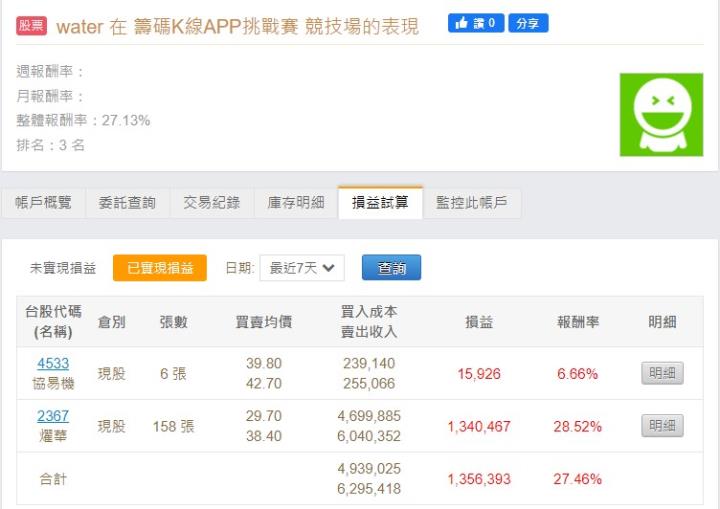Image resolution: width=720 pixels, height=509 pixels.
Task: Click the 損益 column header
Action: click(479, 322)
